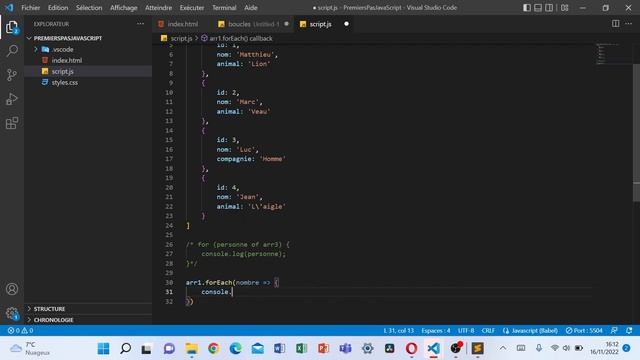Open Word from the taskbar
Image resolution: width=640 pixels, height=360 pixels.
[x=280, y=349]
